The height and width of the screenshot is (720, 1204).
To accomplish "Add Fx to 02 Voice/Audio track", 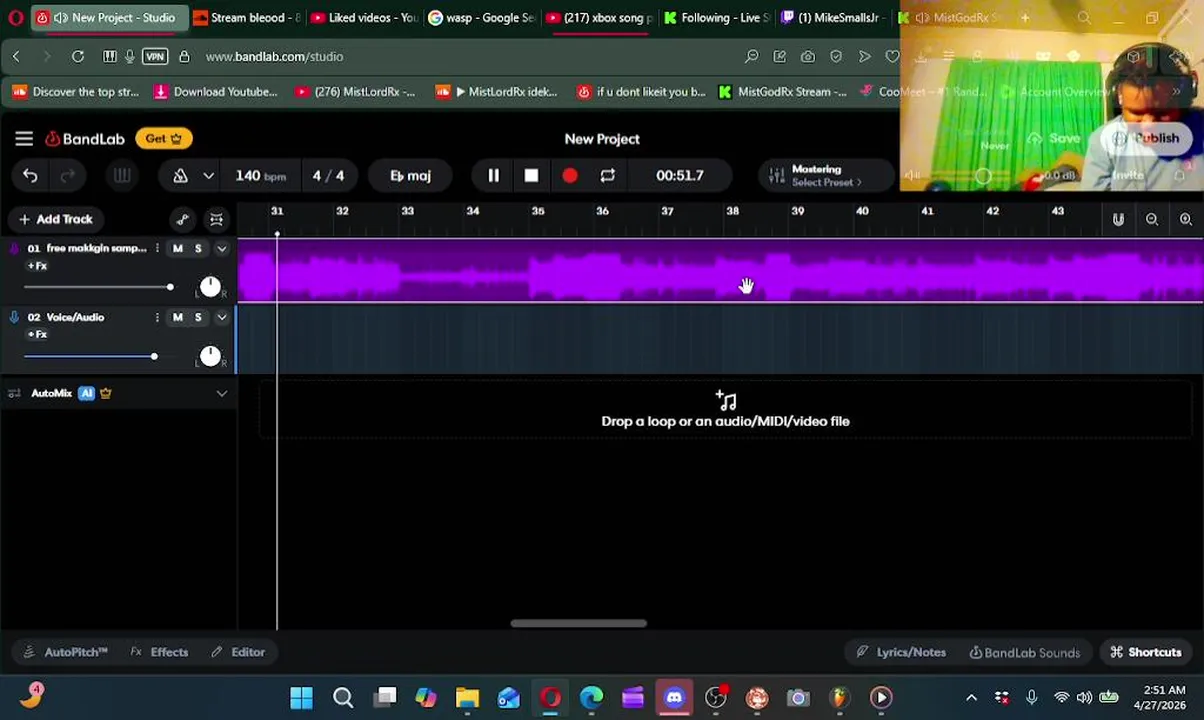I will [37, 335].
